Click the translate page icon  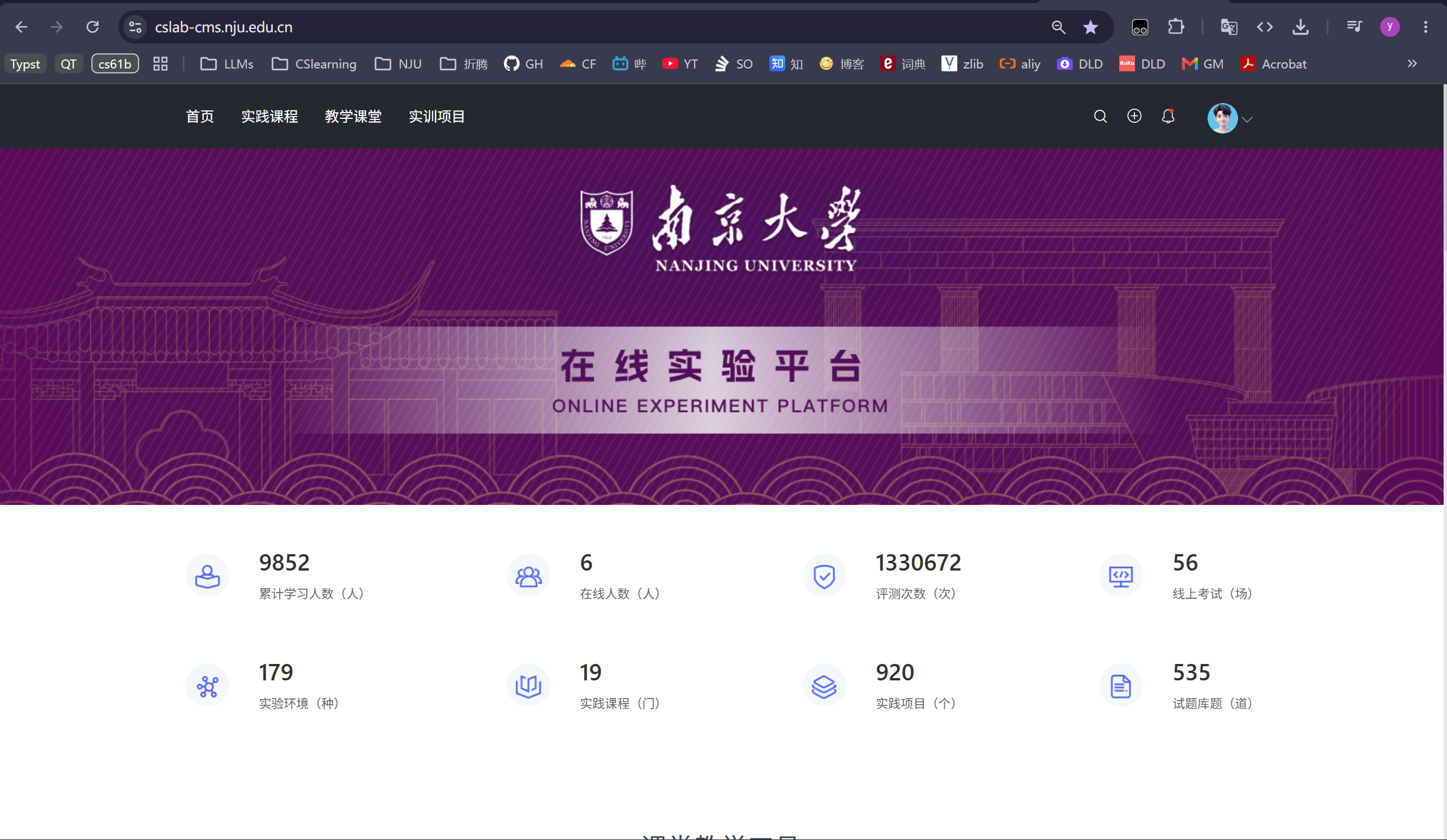point(1229,27)
